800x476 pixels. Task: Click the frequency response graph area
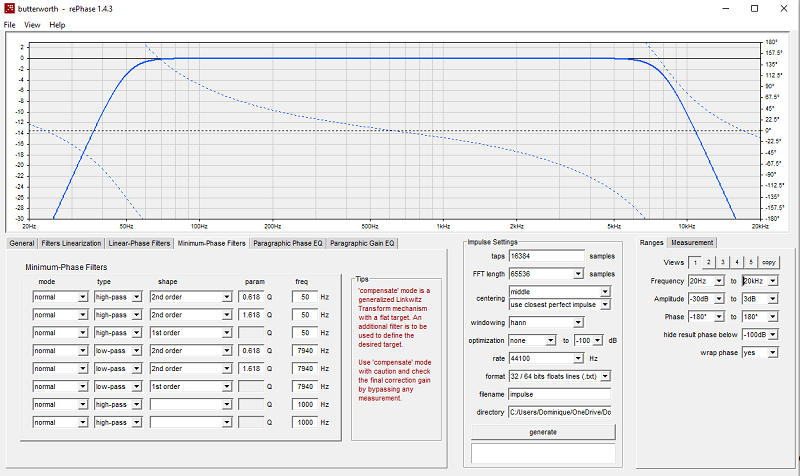(394, 131)
